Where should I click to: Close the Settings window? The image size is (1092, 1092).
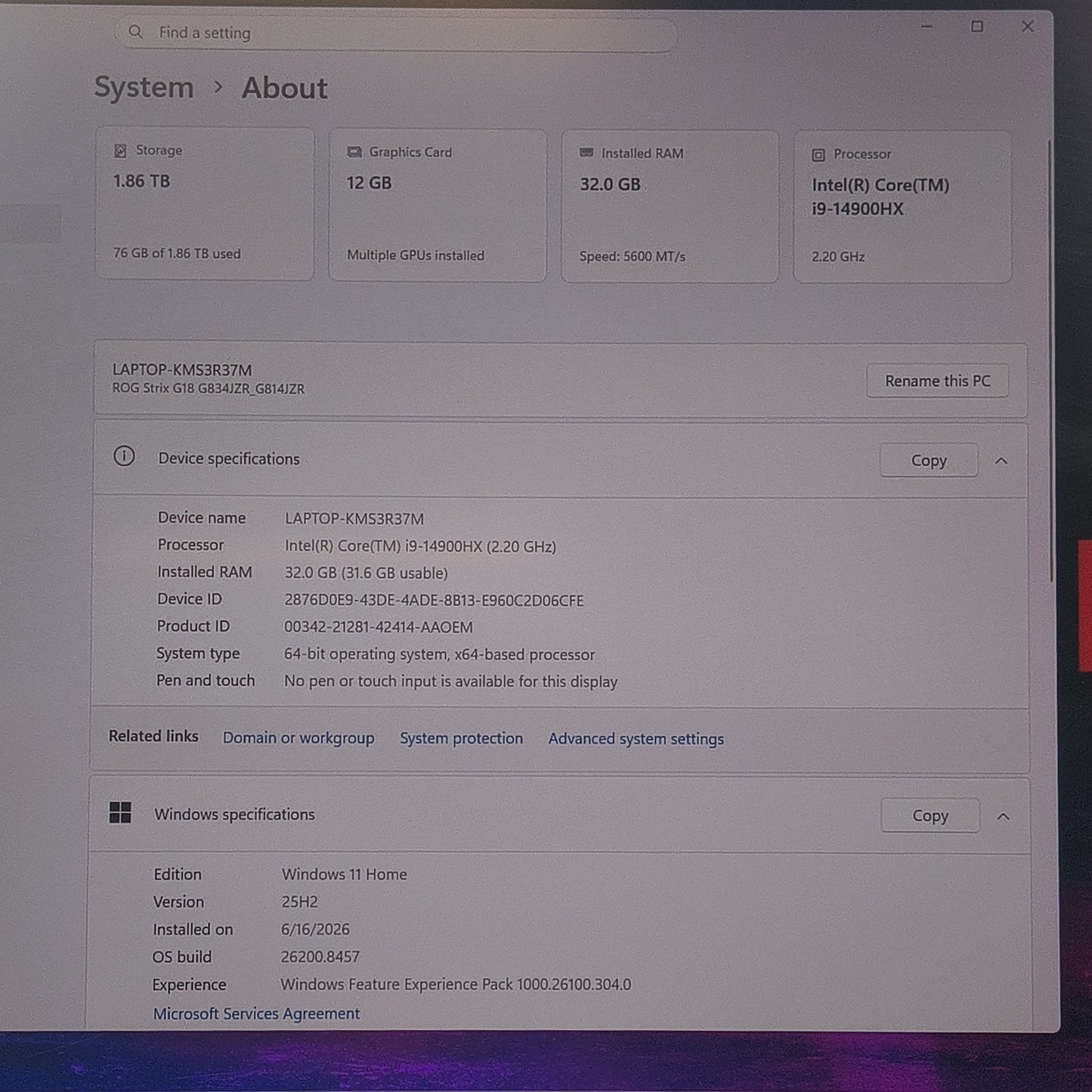[1027, 26]
